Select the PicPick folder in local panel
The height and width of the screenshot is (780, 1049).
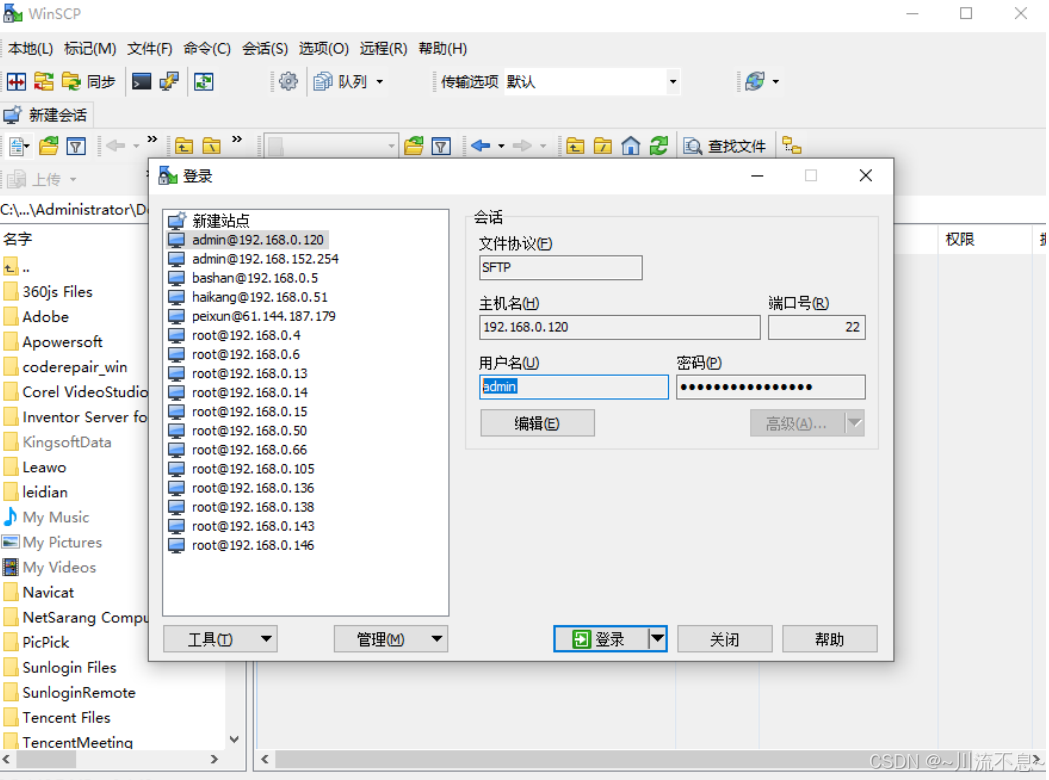(45, 642)
